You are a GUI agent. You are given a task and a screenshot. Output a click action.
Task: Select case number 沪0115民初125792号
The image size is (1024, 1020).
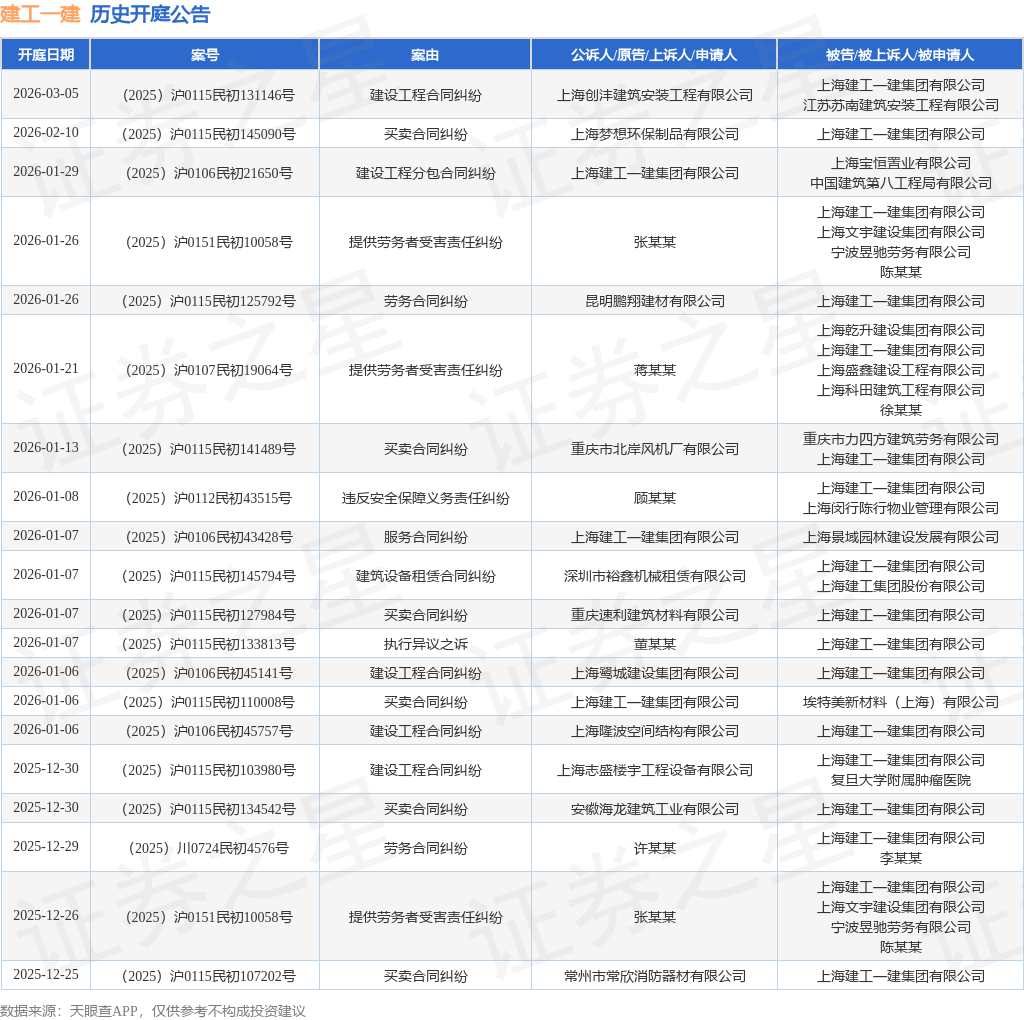click(208, 301)
